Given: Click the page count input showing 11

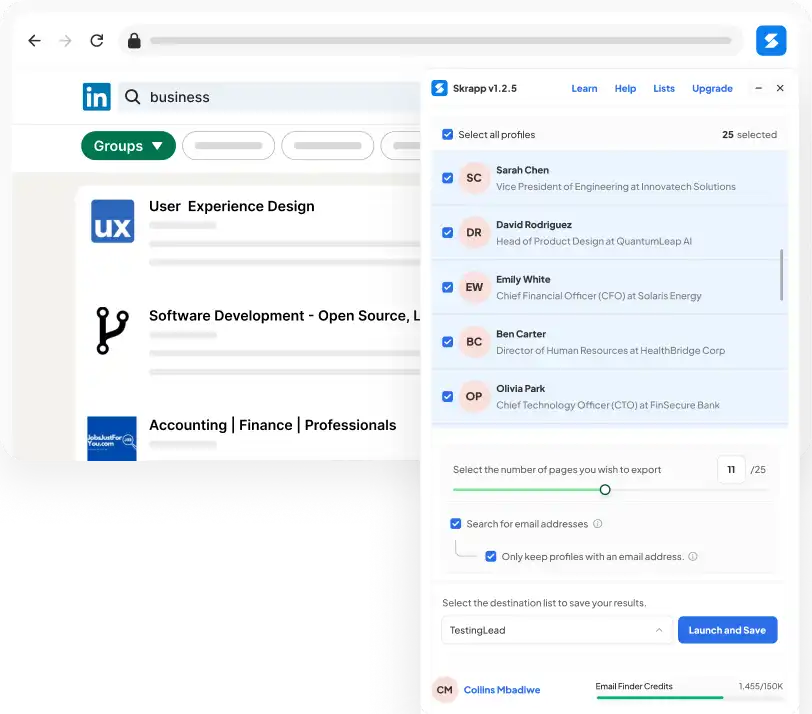Looking at the screenshot, I should pos(731,469).
